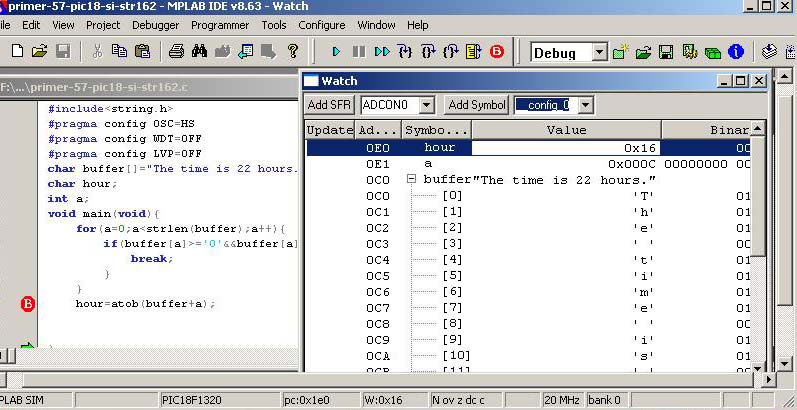The image size is (797, 410).
Task: Click the Halt (pause) debugger icon
Action: click(358, 51)
